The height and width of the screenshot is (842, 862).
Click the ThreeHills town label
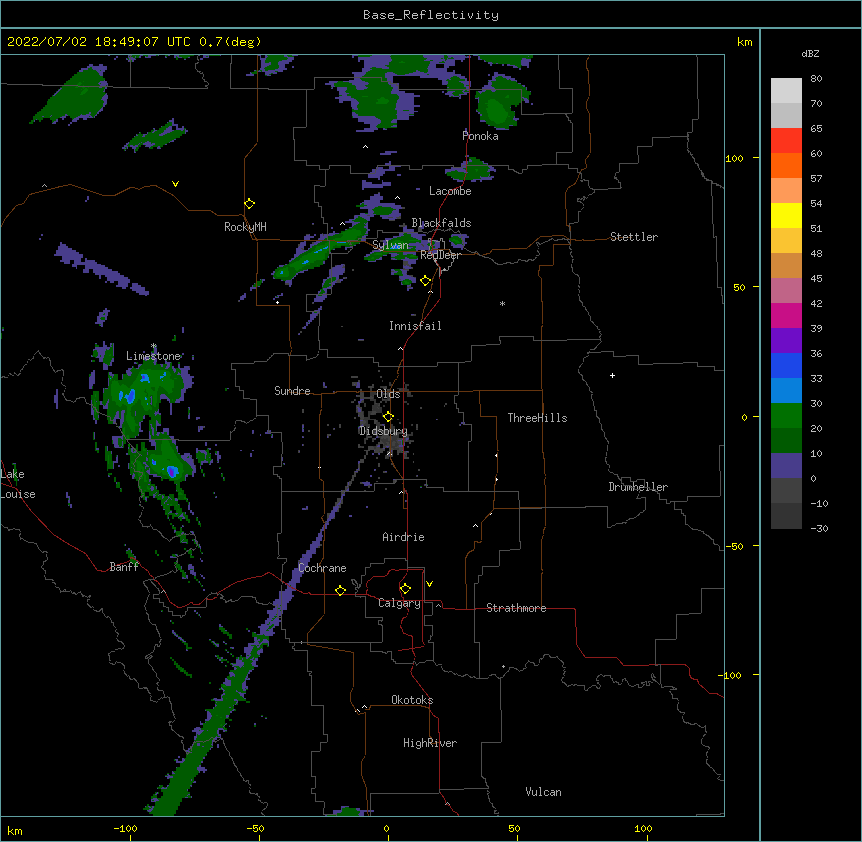point(537,418)
